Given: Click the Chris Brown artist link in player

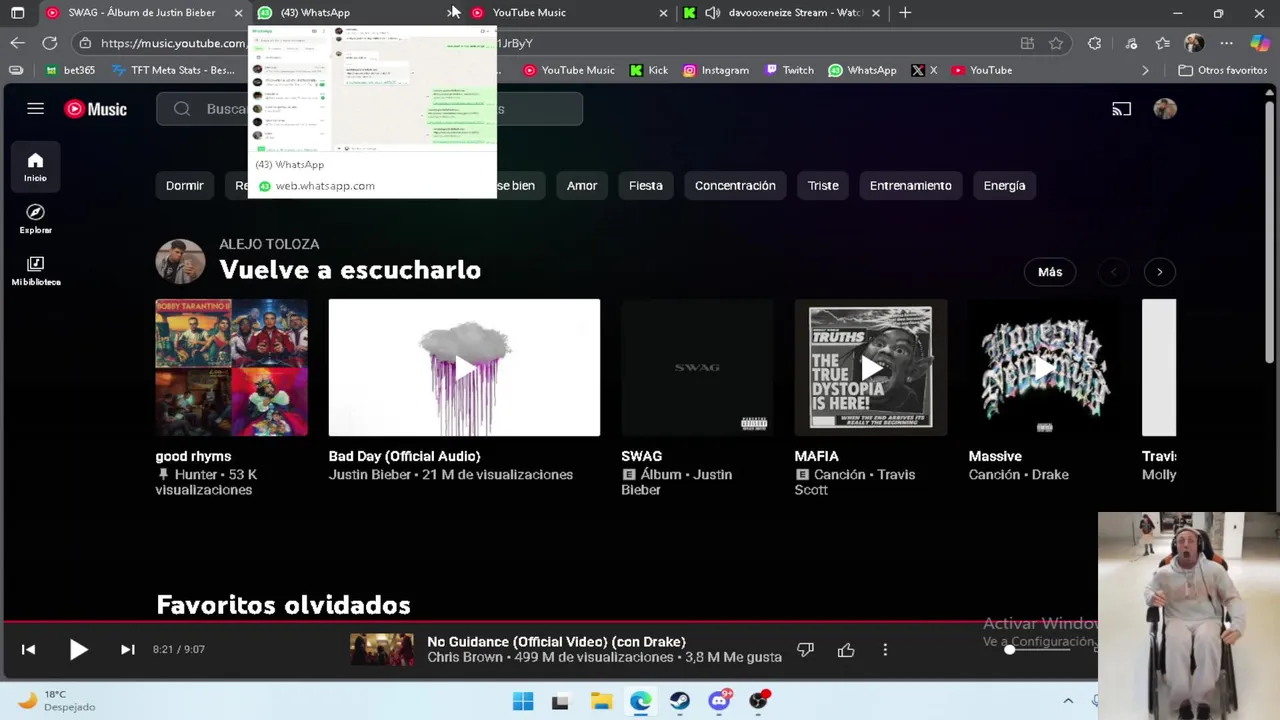Looking at the screenshot, I should pos(465,657).
